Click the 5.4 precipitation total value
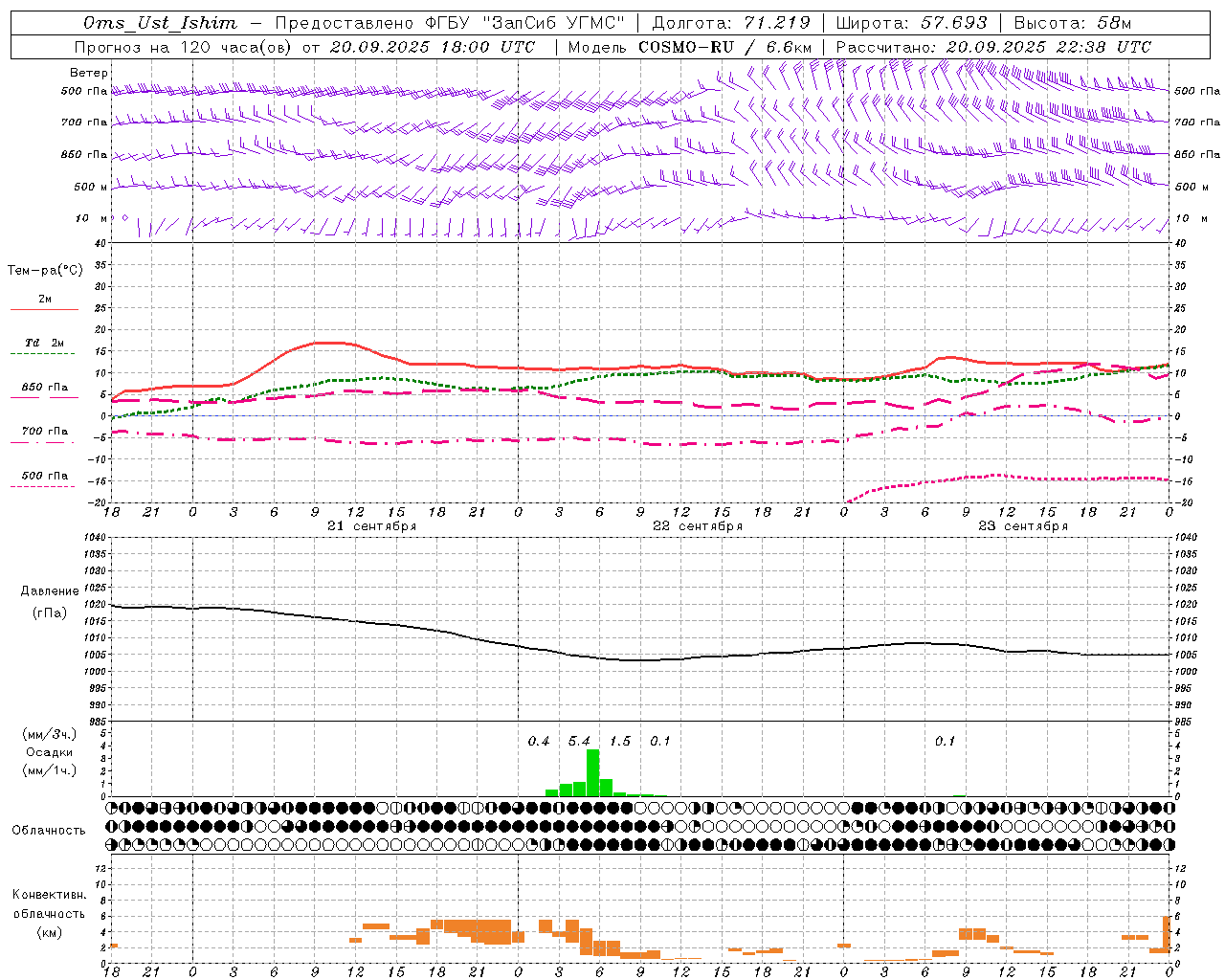 click(579, 742)
